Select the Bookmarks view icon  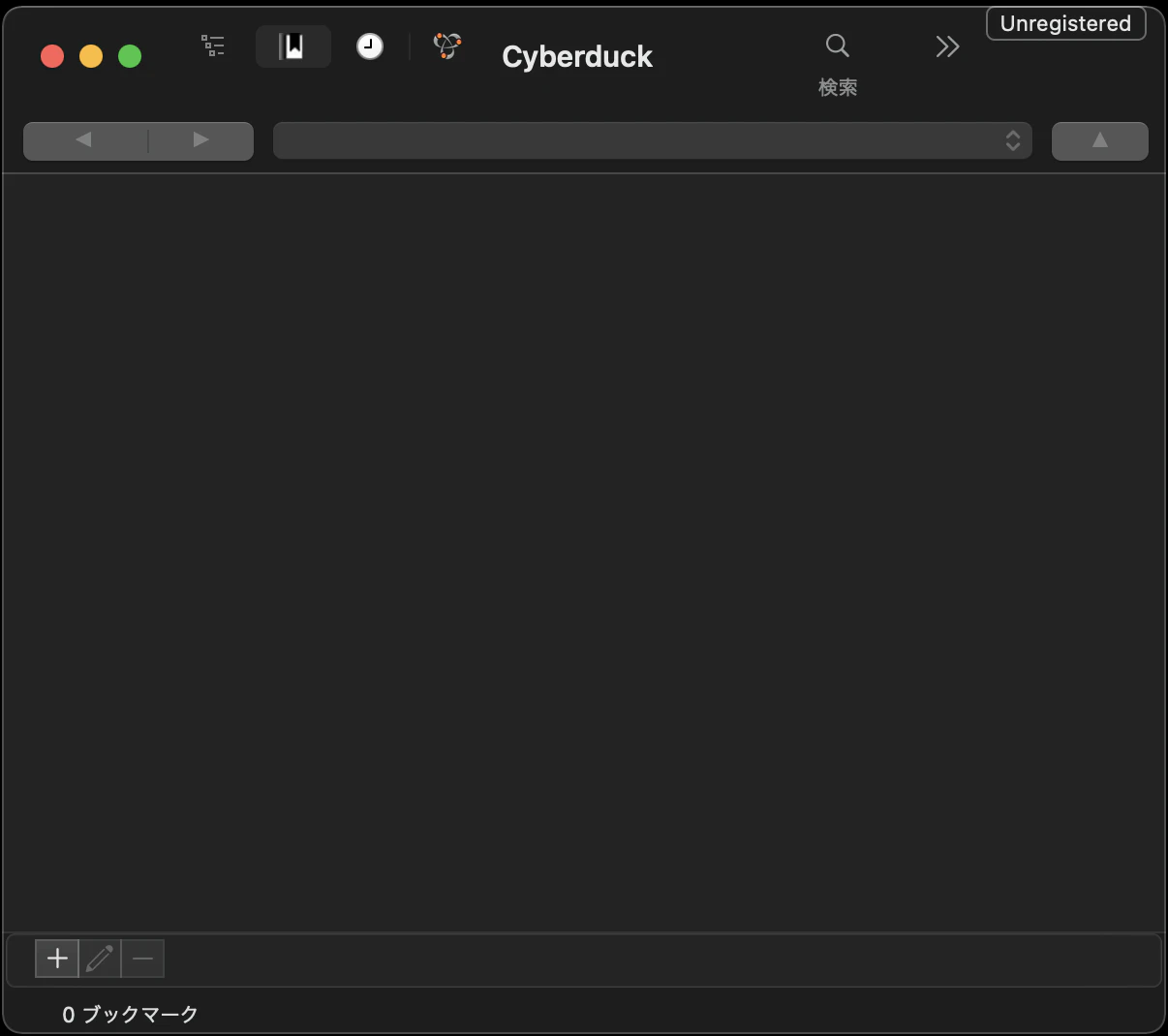point(292,46)
